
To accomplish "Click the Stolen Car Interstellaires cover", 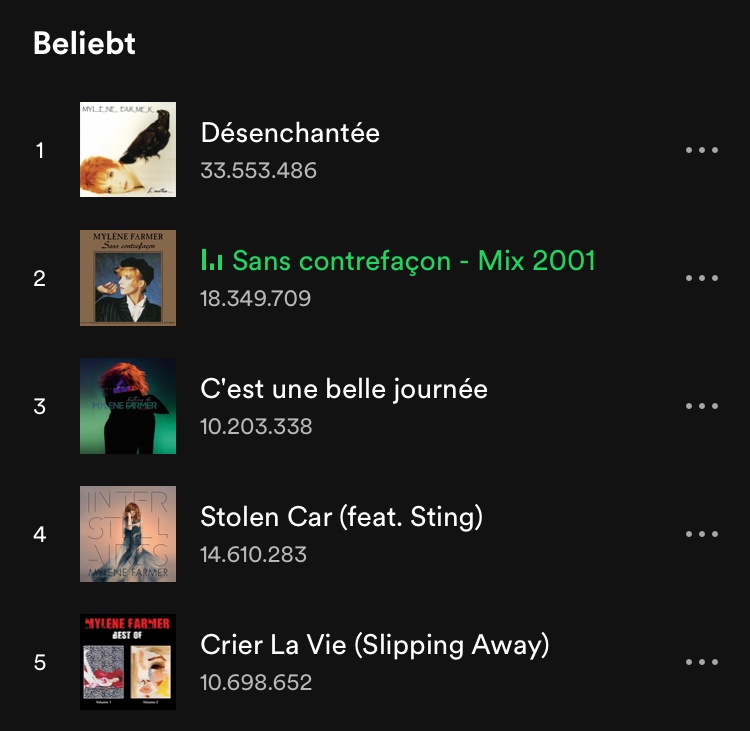I will coord(128,534).
